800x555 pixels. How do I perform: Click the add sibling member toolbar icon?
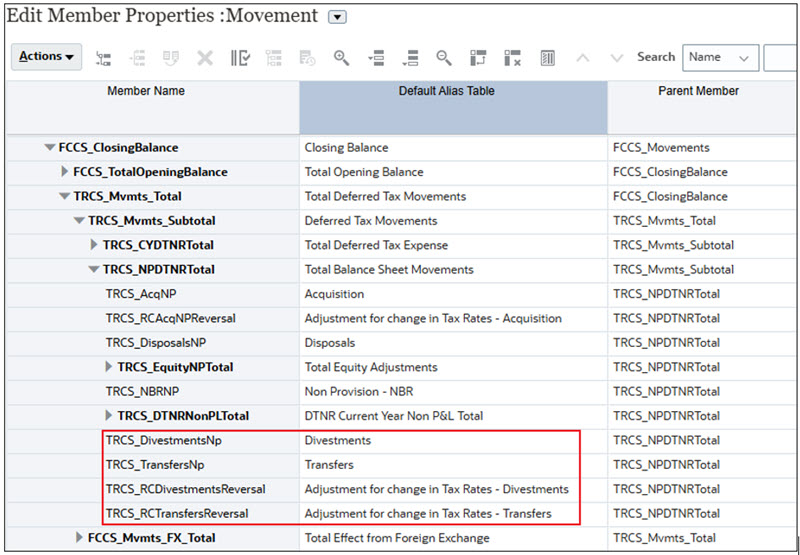pos(138,58)
